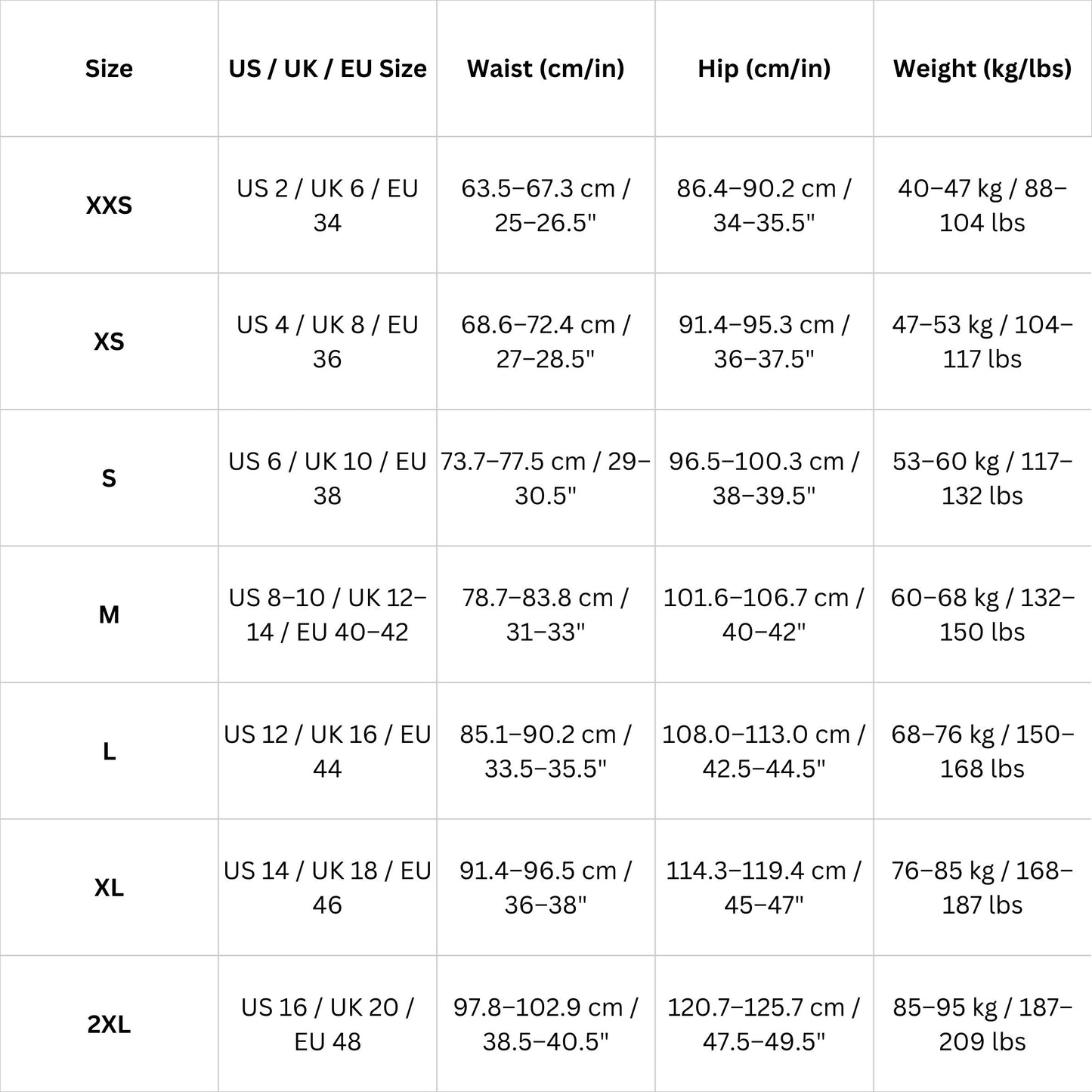This screenshot has height=1092, width=1092.
Task: Select the L size row label
Action: pyautogui.click(x=109, y=751)
